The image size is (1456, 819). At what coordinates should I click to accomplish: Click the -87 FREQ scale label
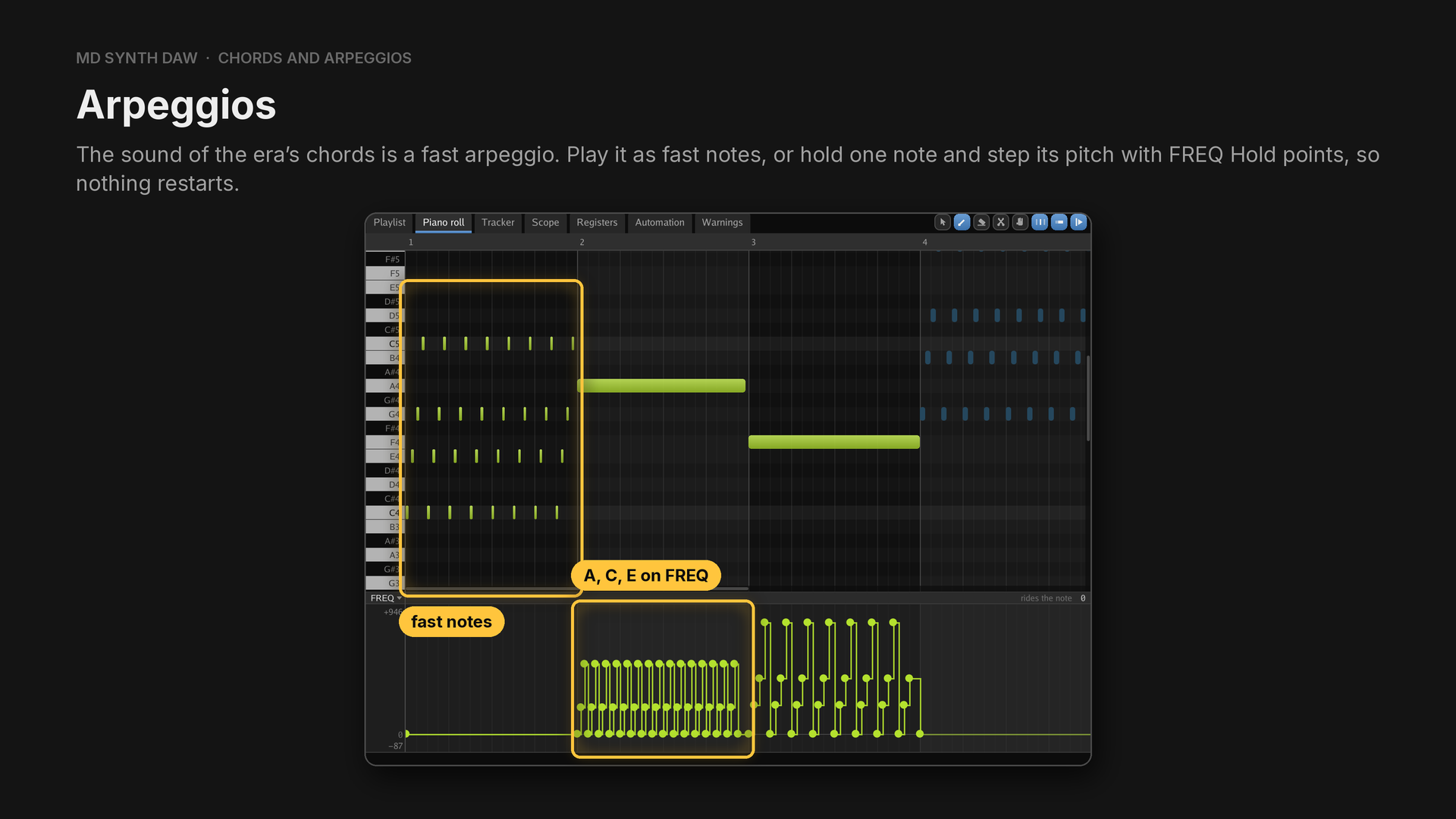click(396, 746)
